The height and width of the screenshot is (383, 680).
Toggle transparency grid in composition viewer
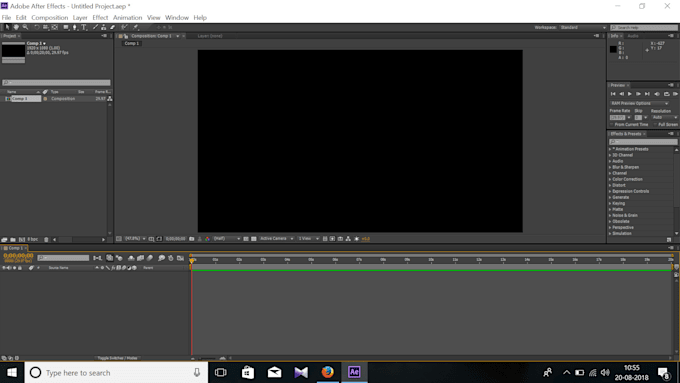pyautogui.click(x=254, y=239)
